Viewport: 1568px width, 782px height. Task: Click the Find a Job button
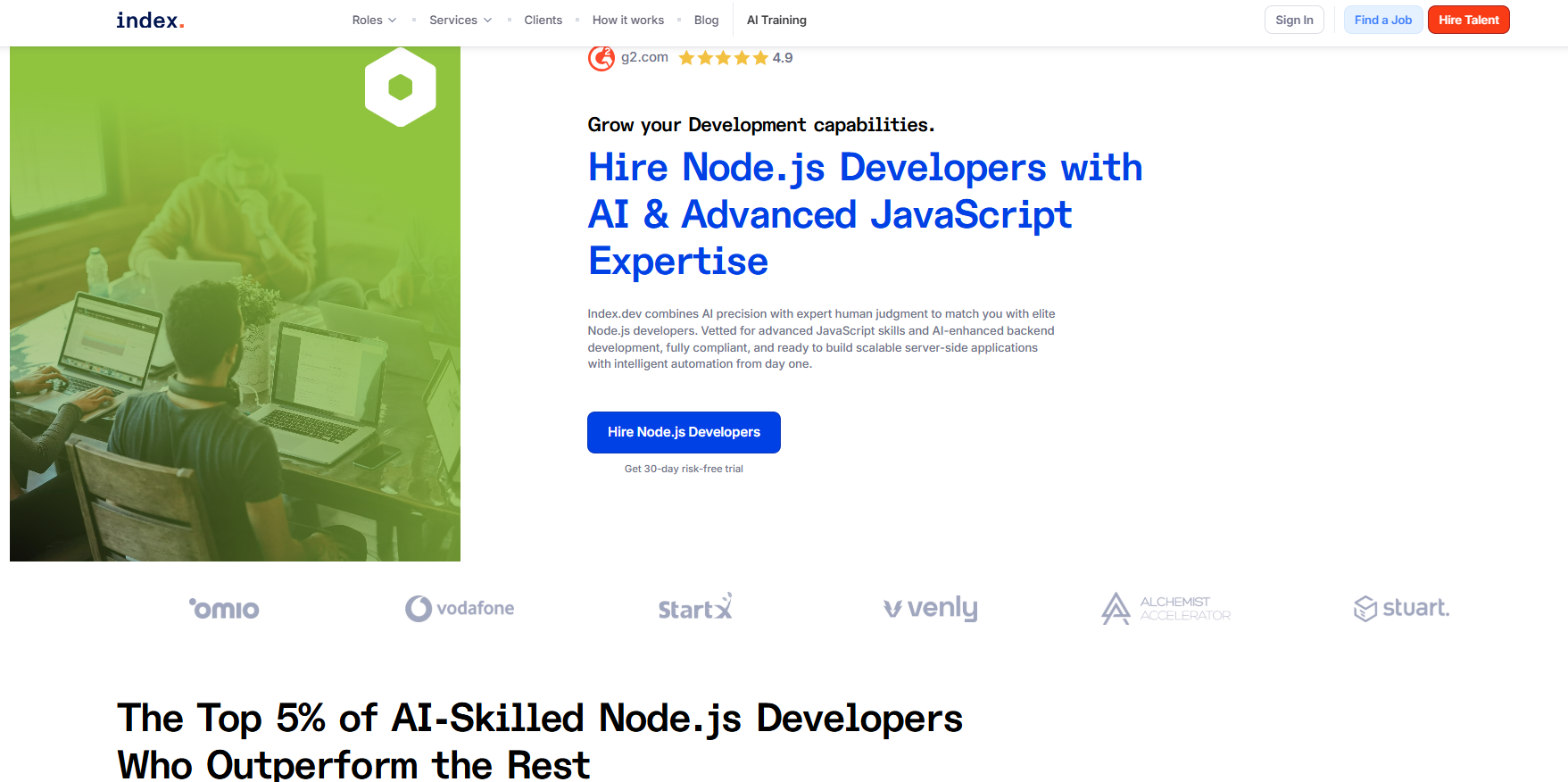pos(1382,20)
